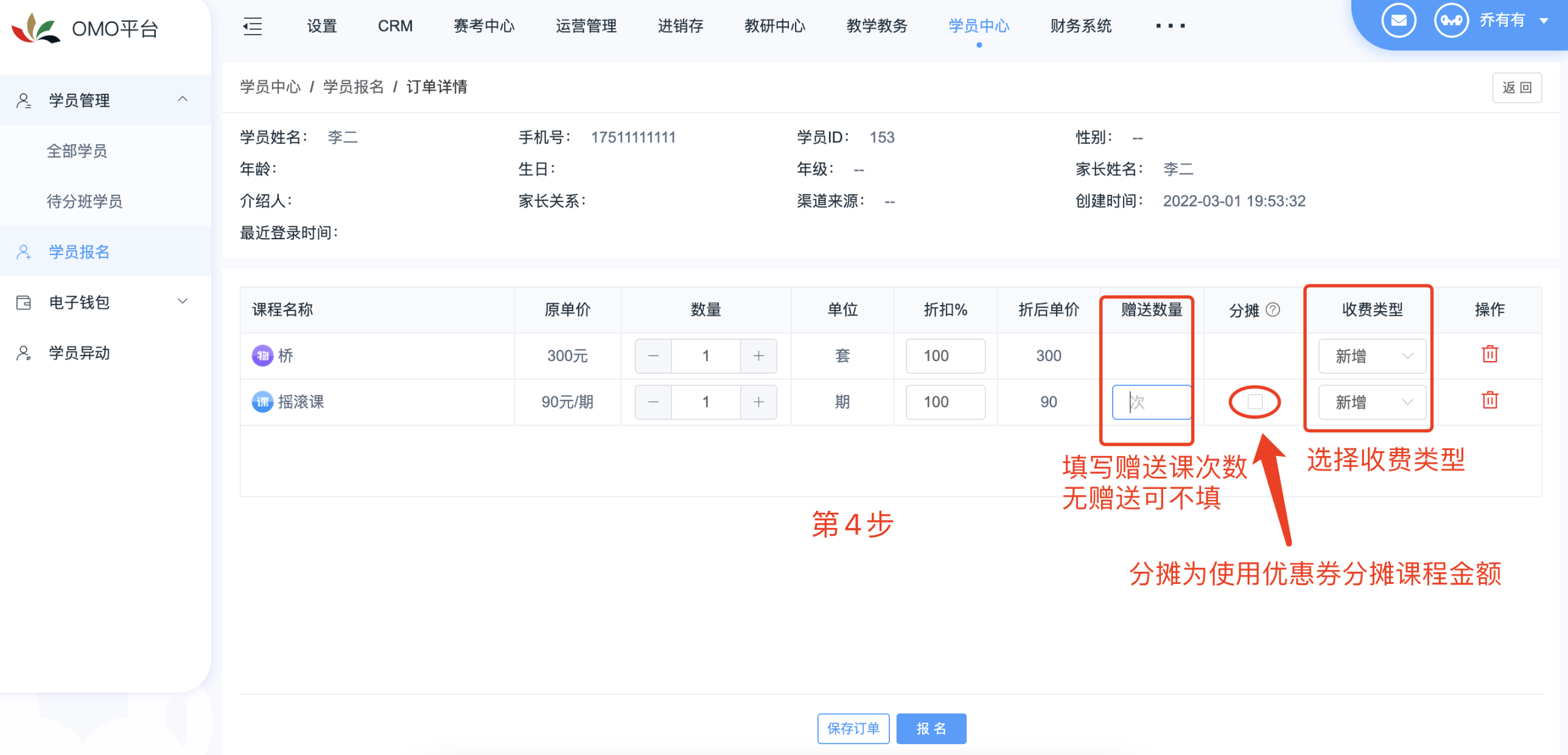Increase quantity for 摇滚课 course
Image resolution: width=1568 pixels, height=755 pixels.
click(758, 402)
